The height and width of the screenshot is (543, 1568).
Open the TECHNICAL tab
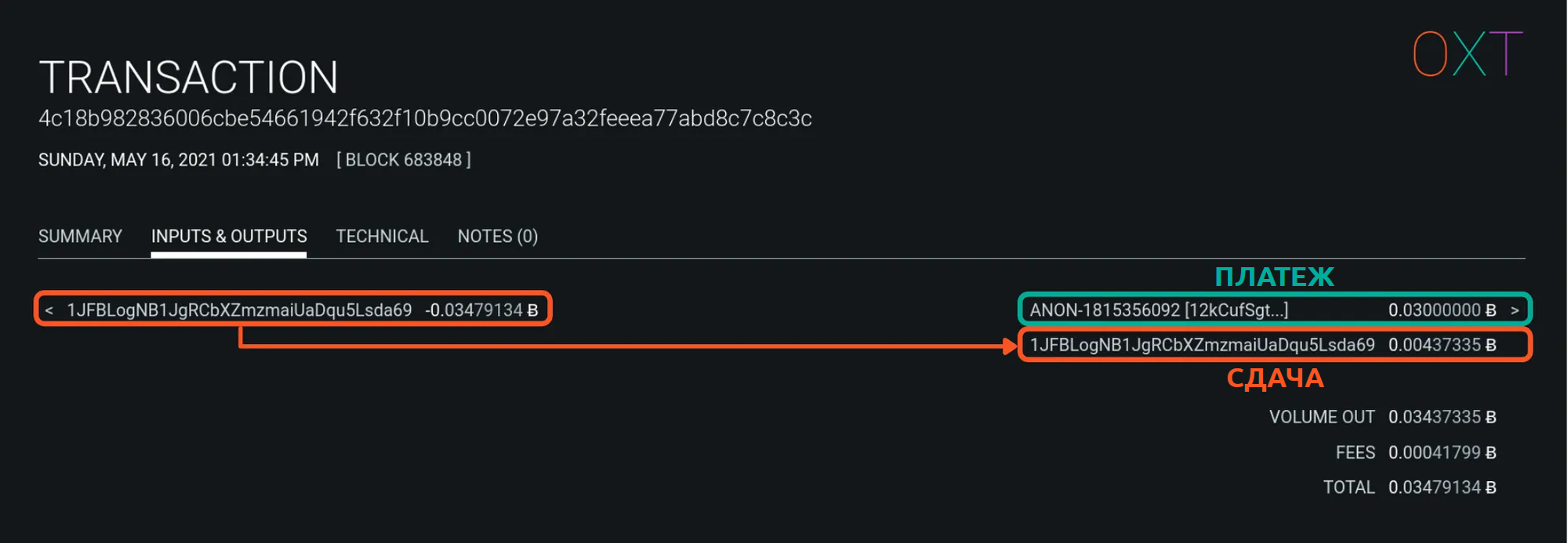(x=382, y=237)
